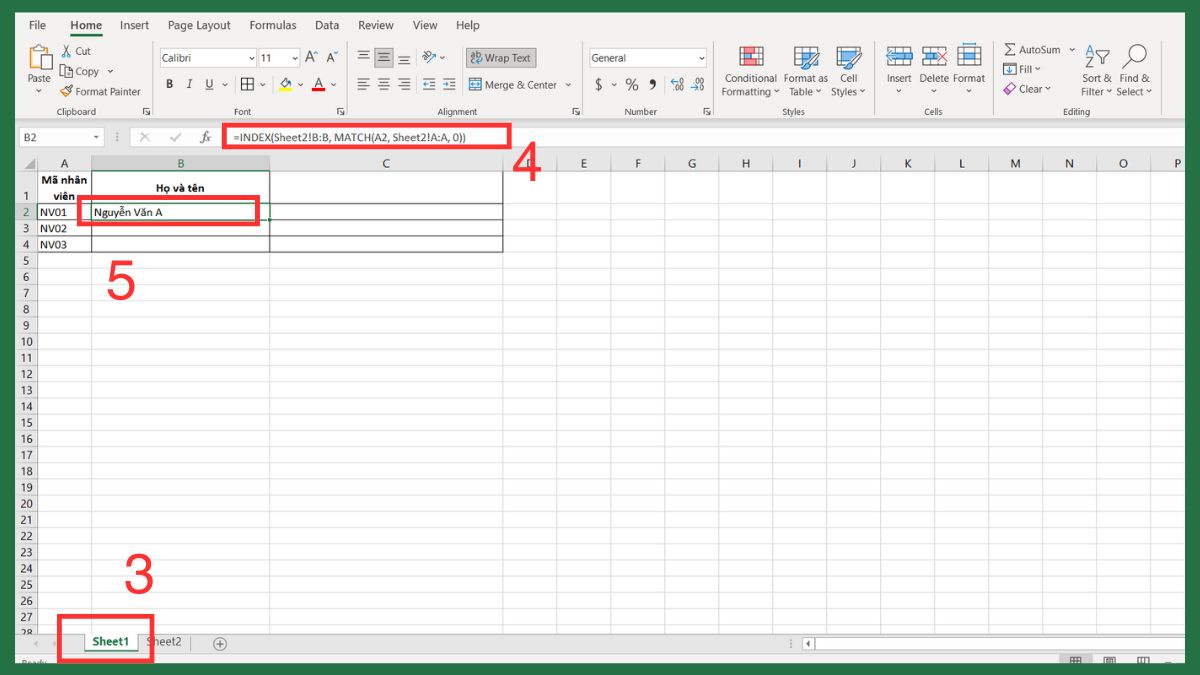Activate the Format Painter brush
Screen dimensions: 1200x675
coord(100,91)
